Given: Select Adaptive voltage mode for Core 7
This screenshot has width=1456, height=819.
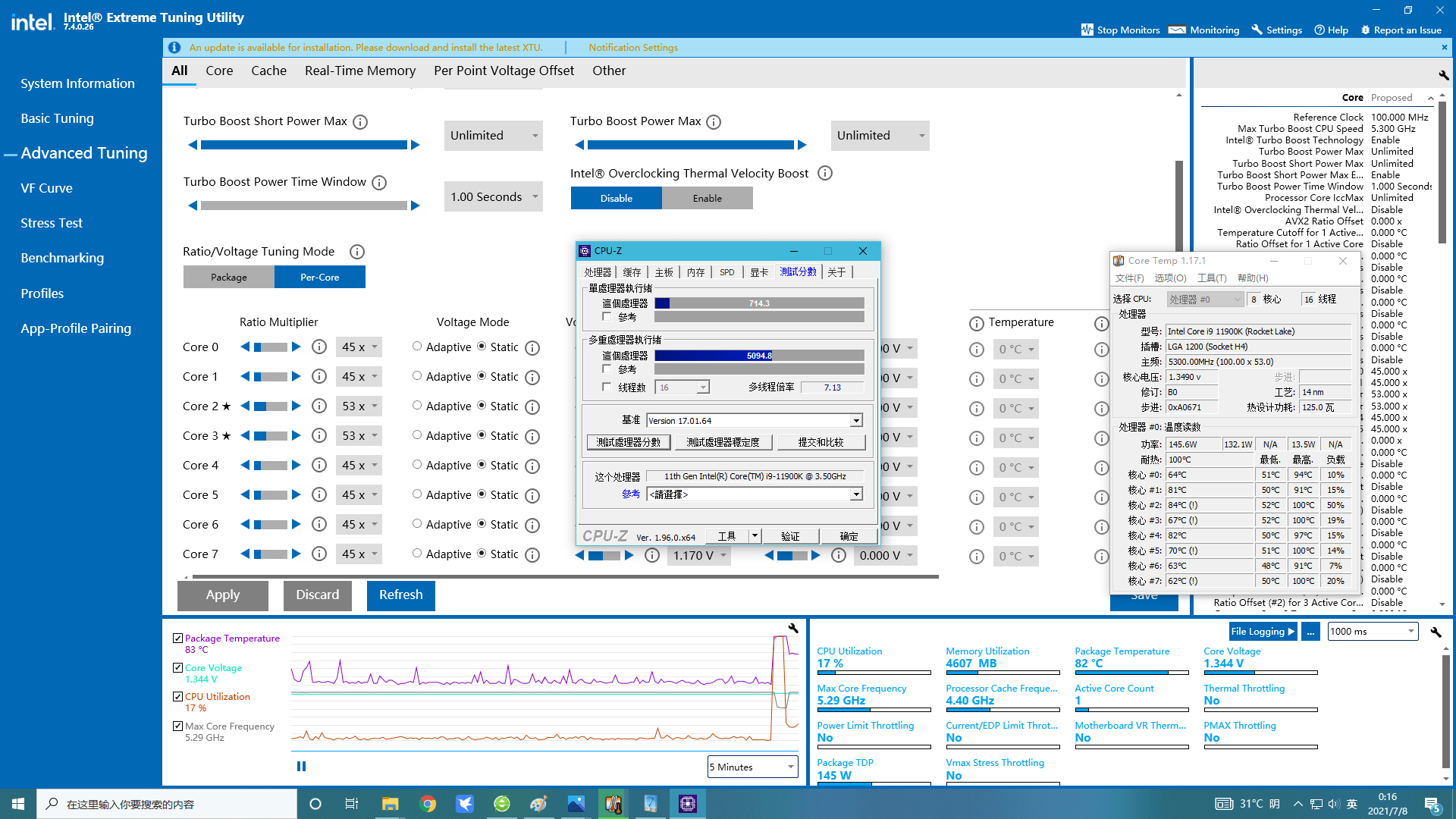Looking at the screenshot, I should coord(417,554).
